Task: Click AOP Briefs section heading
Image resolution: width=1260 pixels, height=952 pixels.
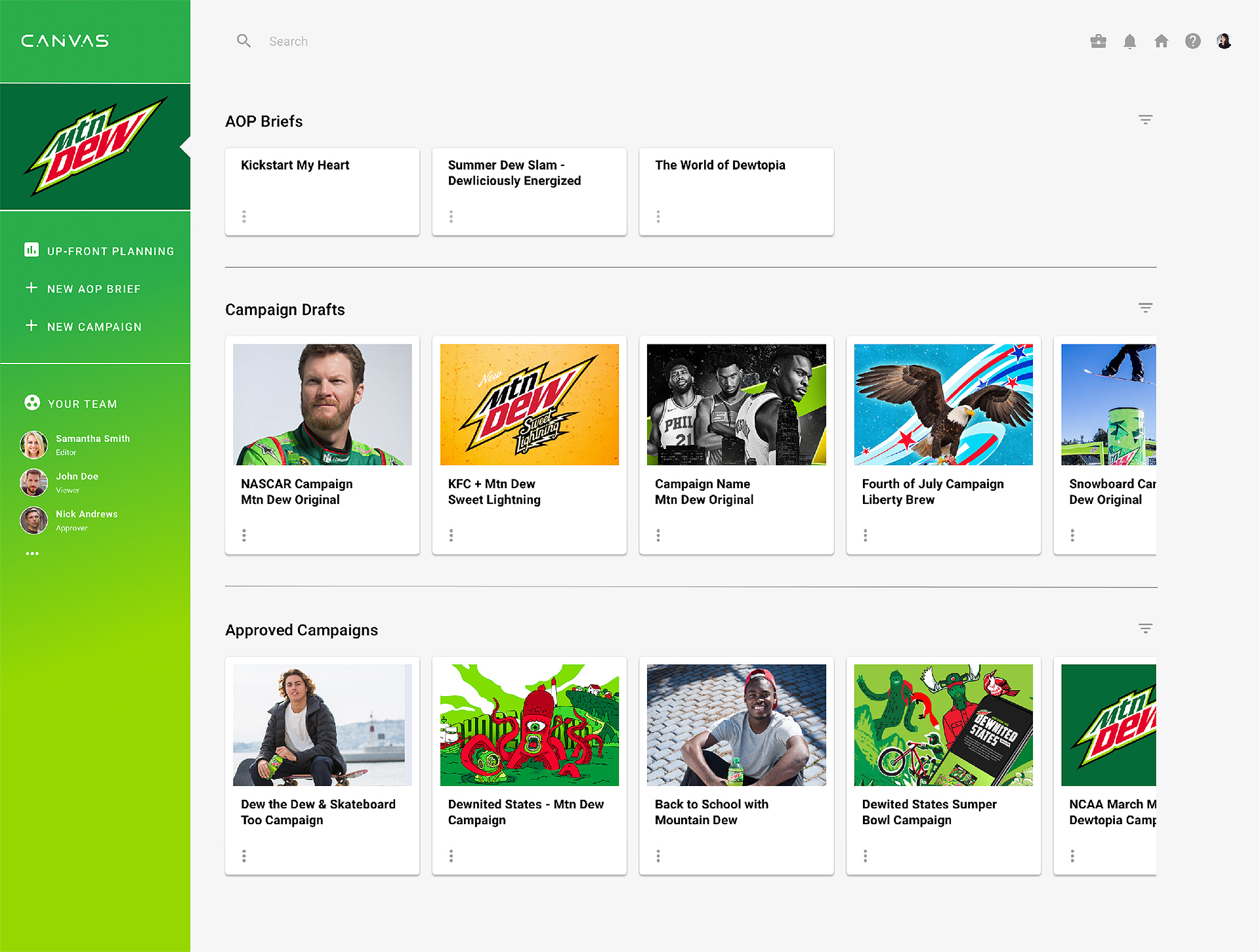Action: (264, 121)
